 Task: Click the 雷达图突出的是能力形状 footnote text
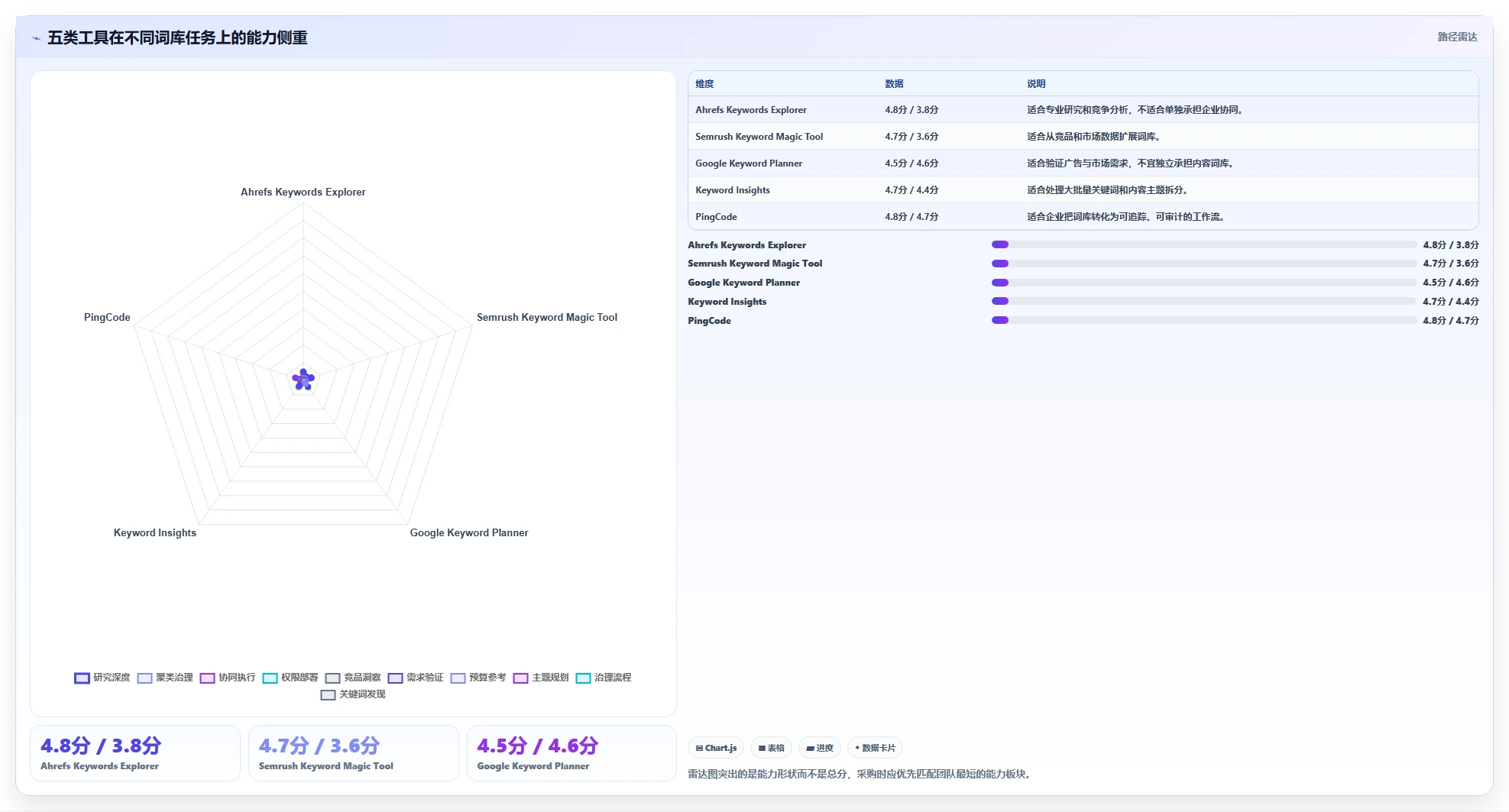click(x=861, y=775)
